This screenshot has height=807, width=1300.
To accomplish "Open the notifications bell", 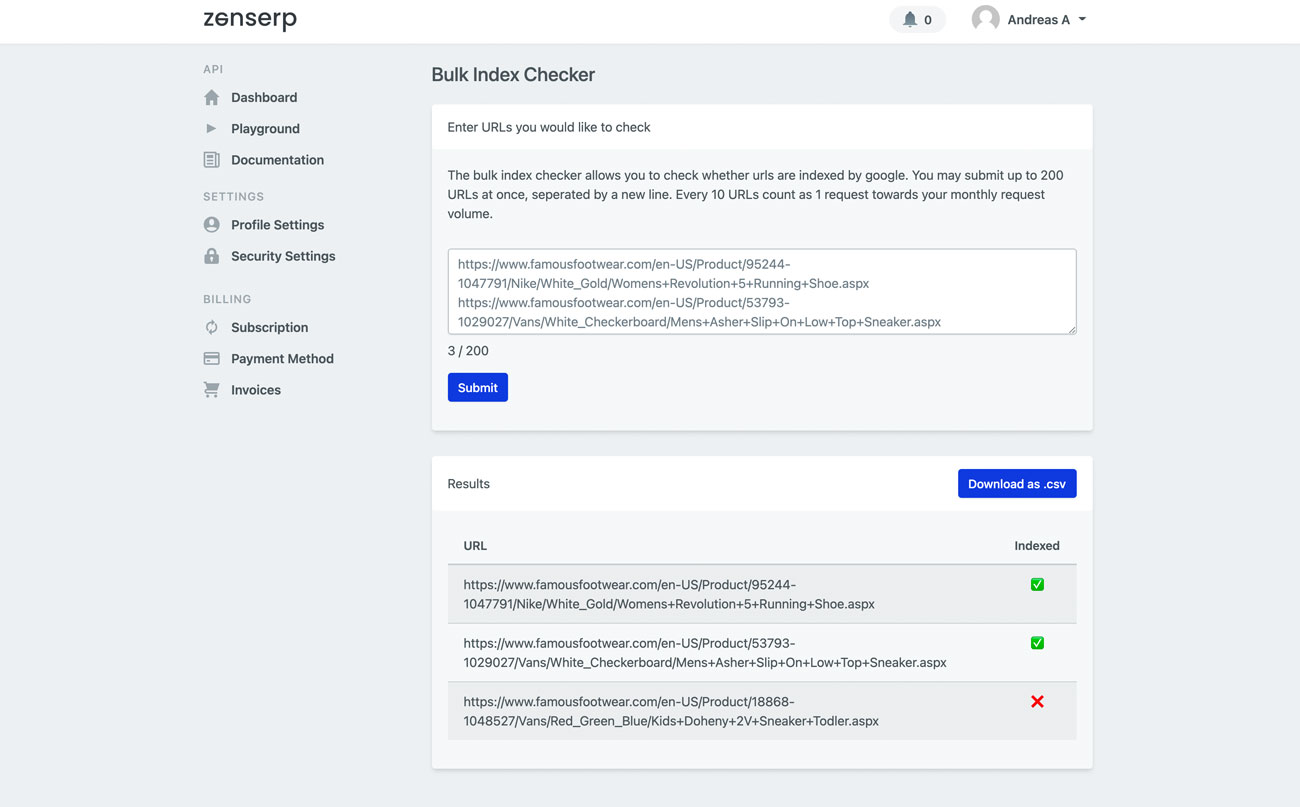I will pyautogui.click(x=910, y=19).
